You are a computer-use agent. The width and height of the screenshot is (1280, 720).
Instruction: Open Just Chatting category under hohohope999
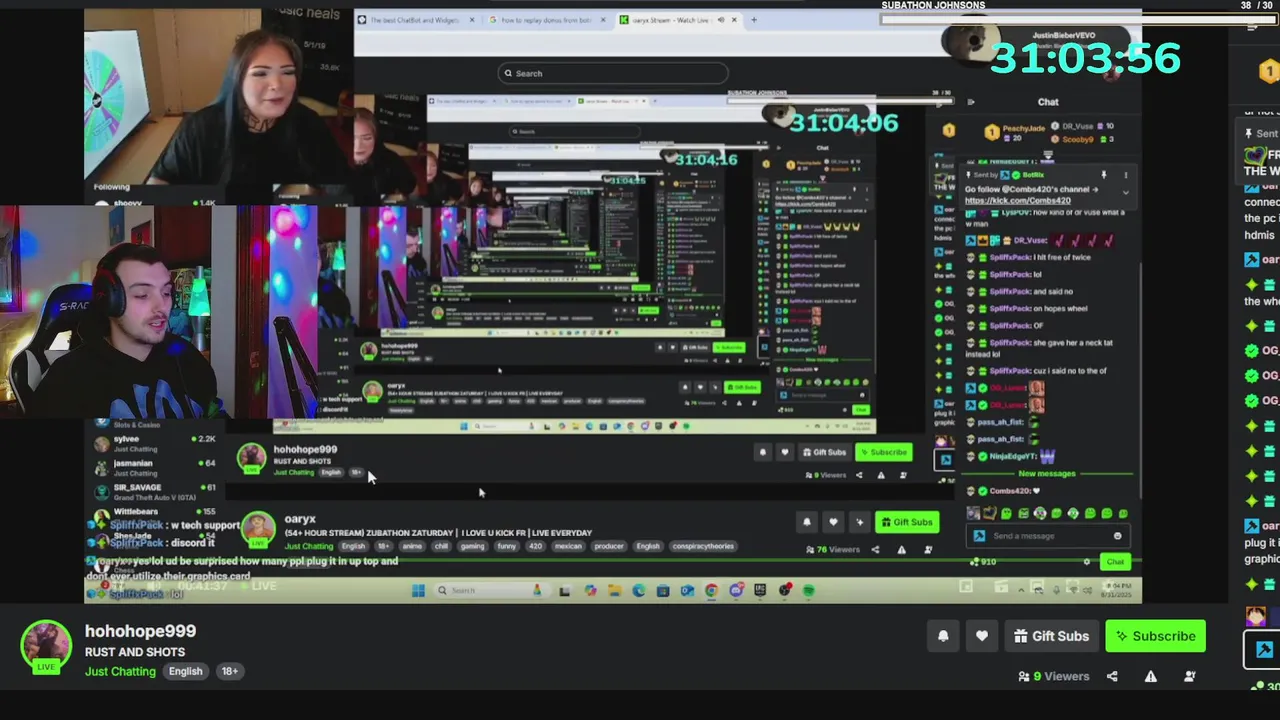120,671
